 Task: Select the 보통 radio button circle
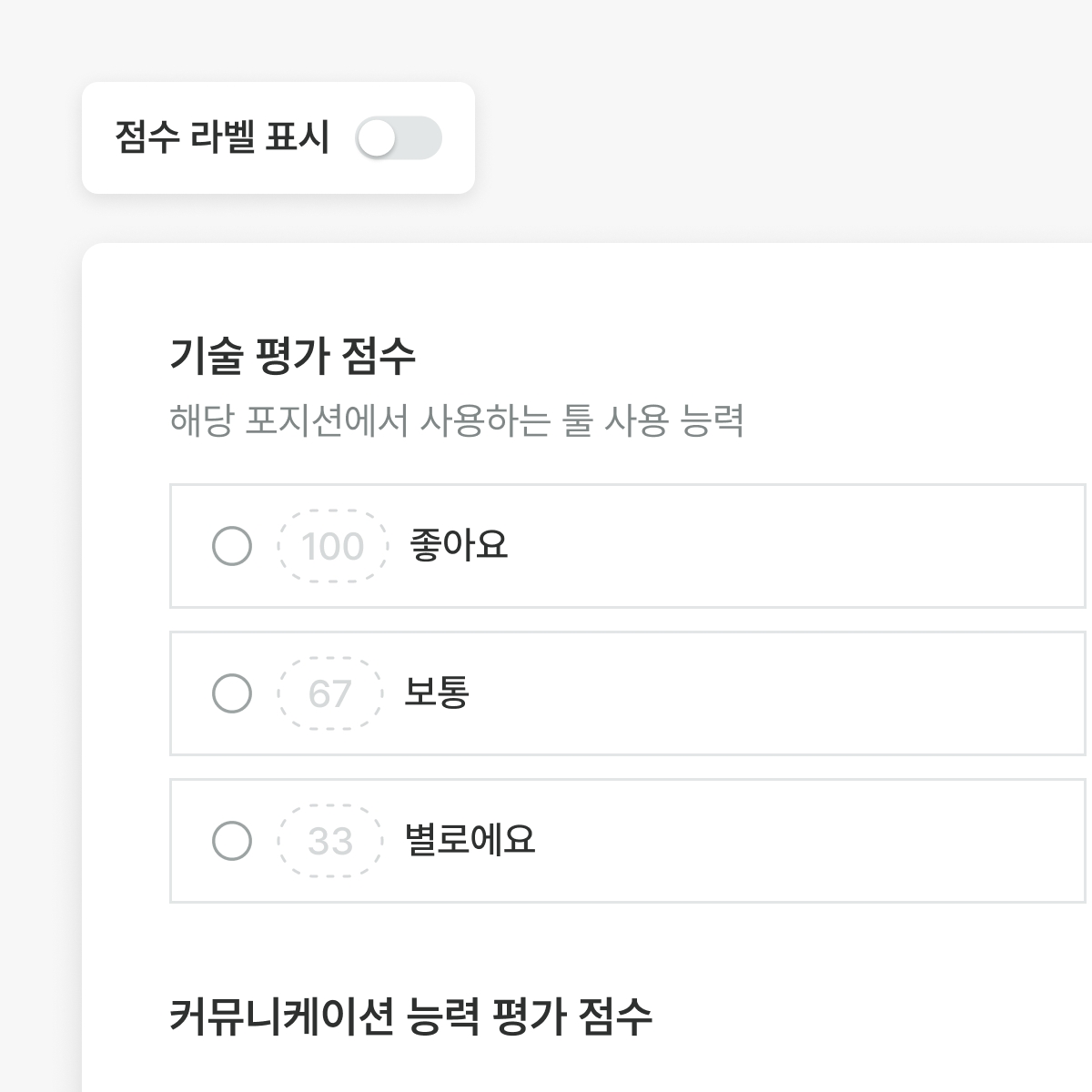[x=232, y=693]
